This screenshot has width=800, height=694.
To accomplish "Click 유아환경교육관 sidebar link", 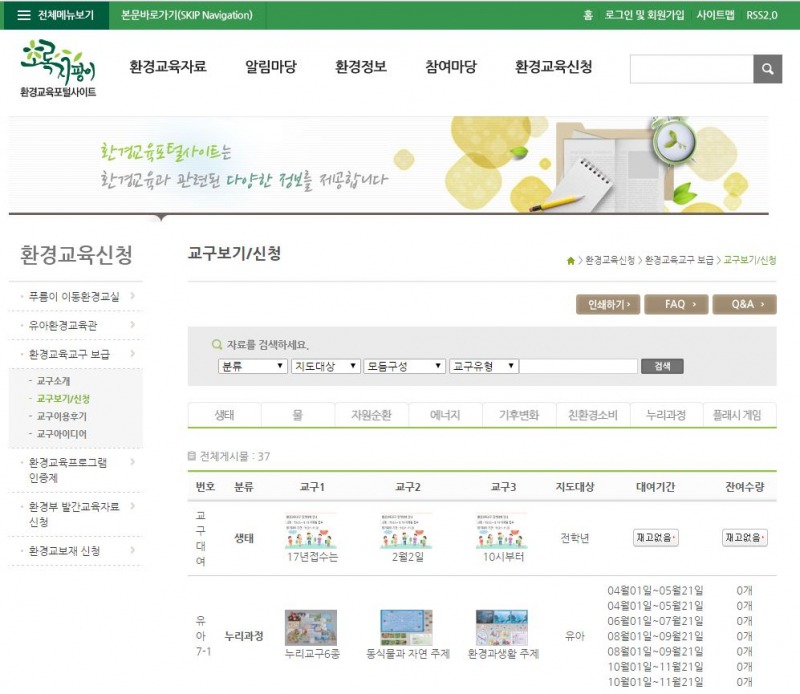I will [x=63, y=325].
